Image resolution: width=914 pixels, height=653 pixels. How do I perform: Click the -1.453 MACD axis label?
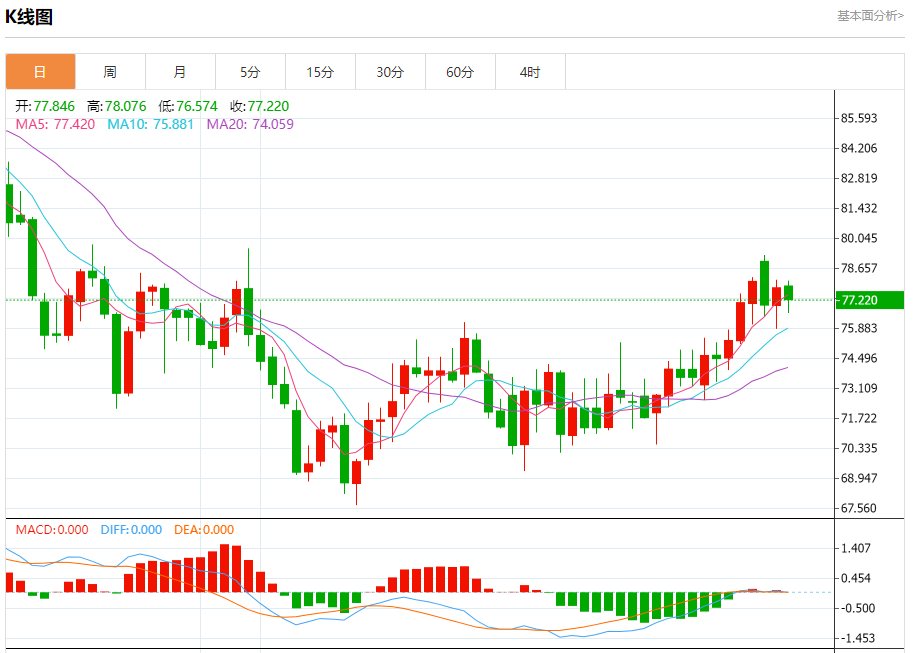(857, 638)
